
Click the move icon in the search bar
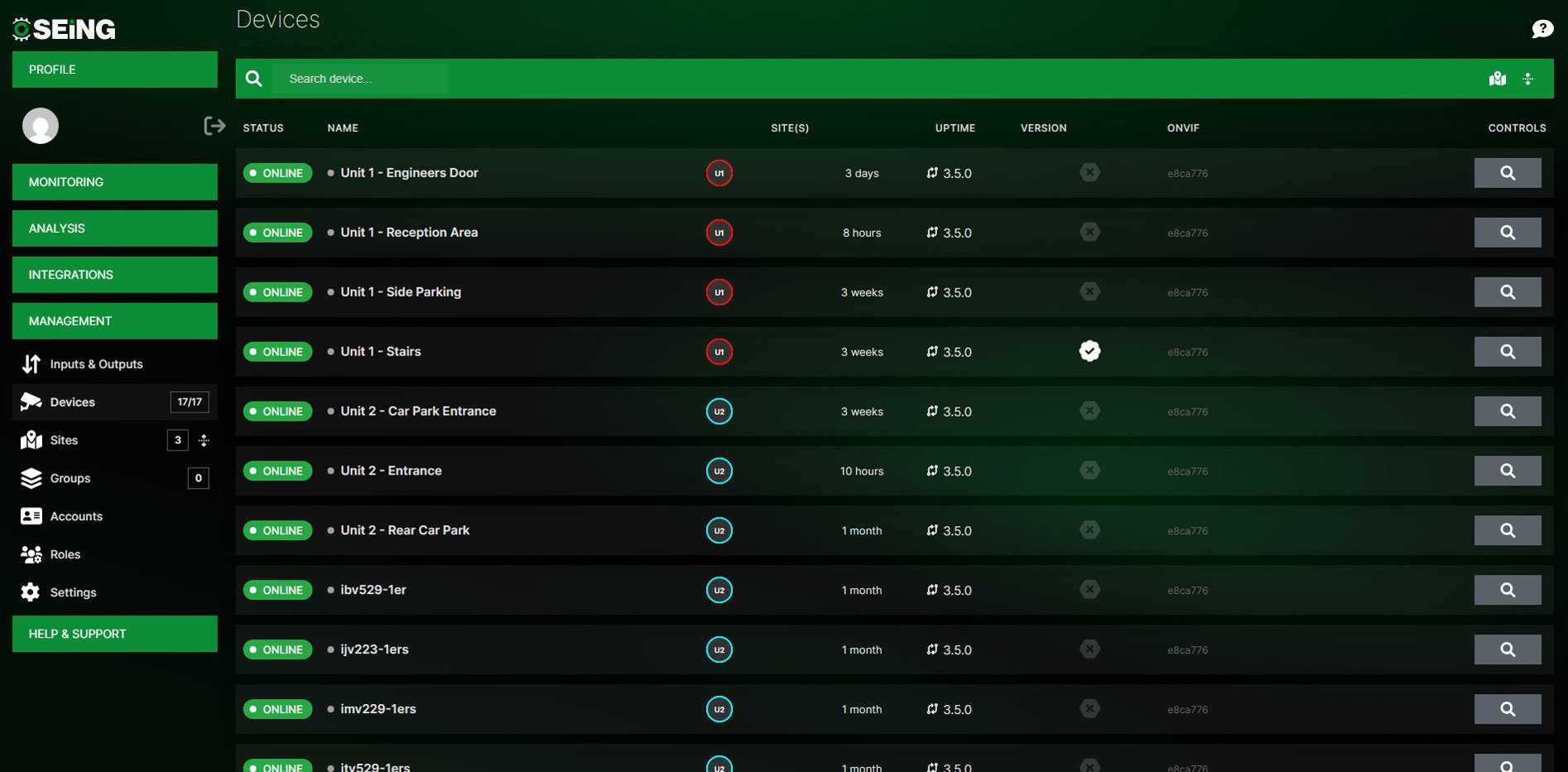[1528, 79]
